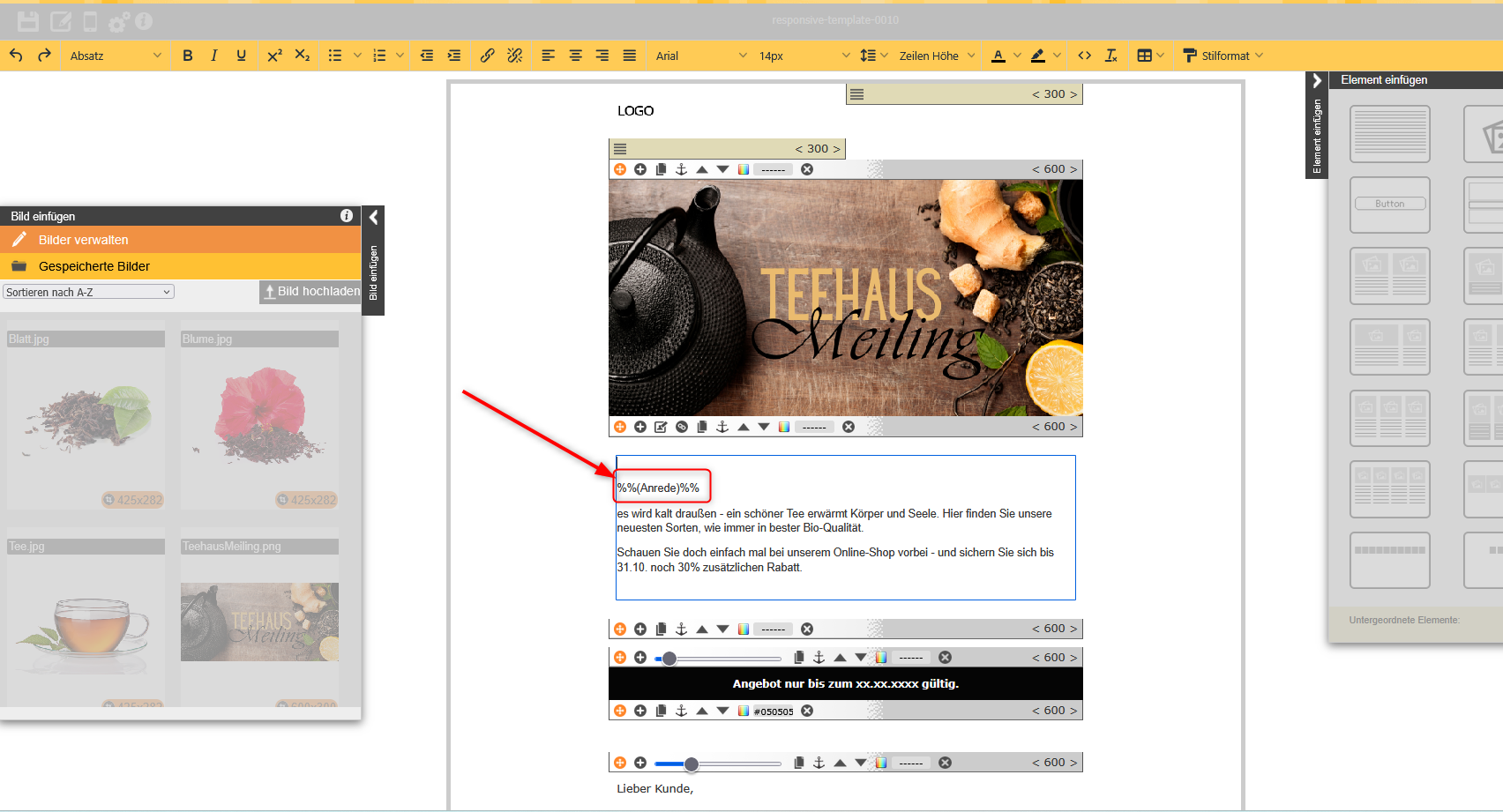Open the Absatz paragraph format dropdown
The height and width of the screenshot is (812, 1503).
(116, 56)
